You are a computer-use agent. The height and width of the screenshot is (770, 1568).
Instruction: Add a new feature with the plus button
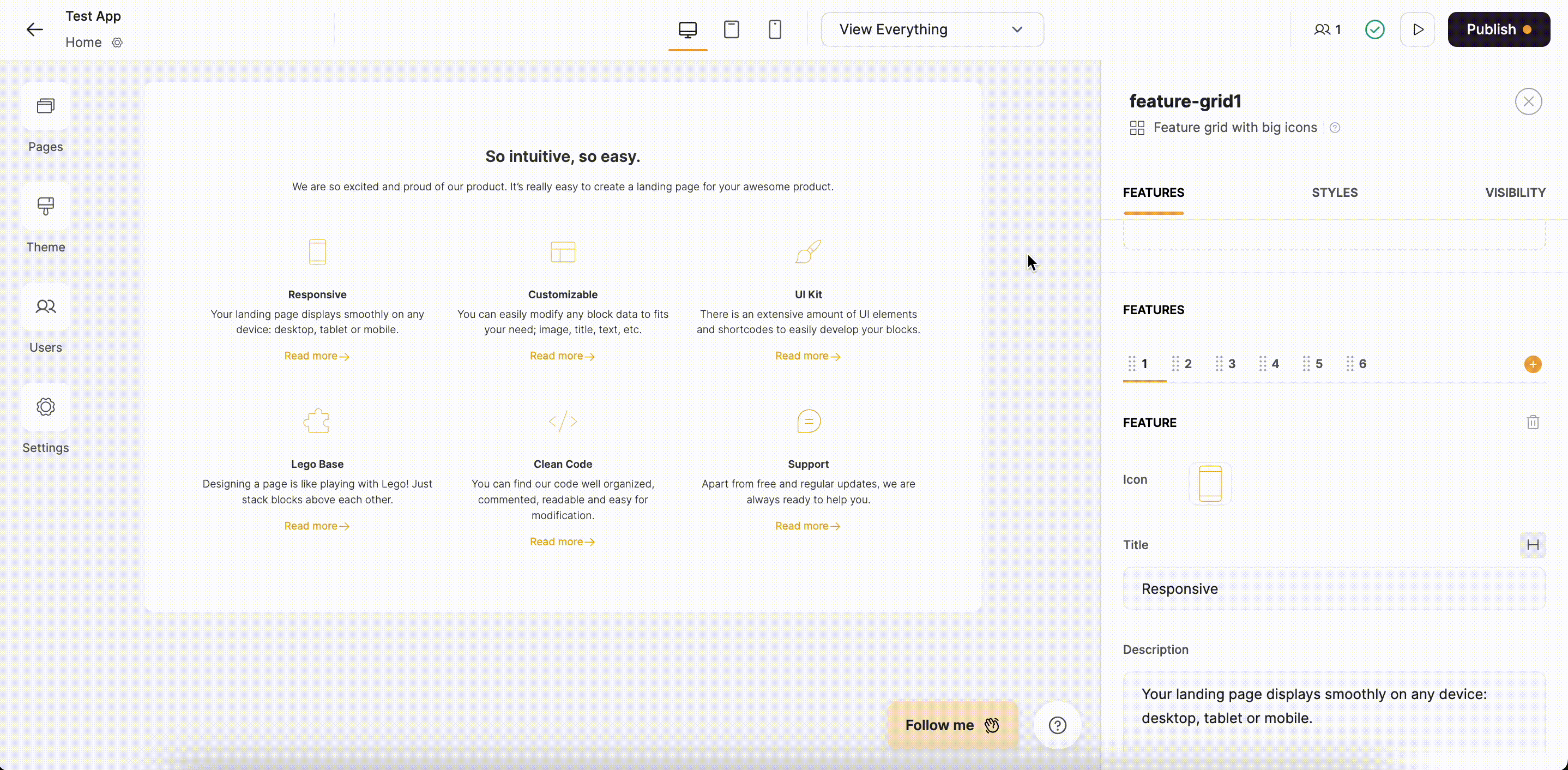click(1533, 364)
